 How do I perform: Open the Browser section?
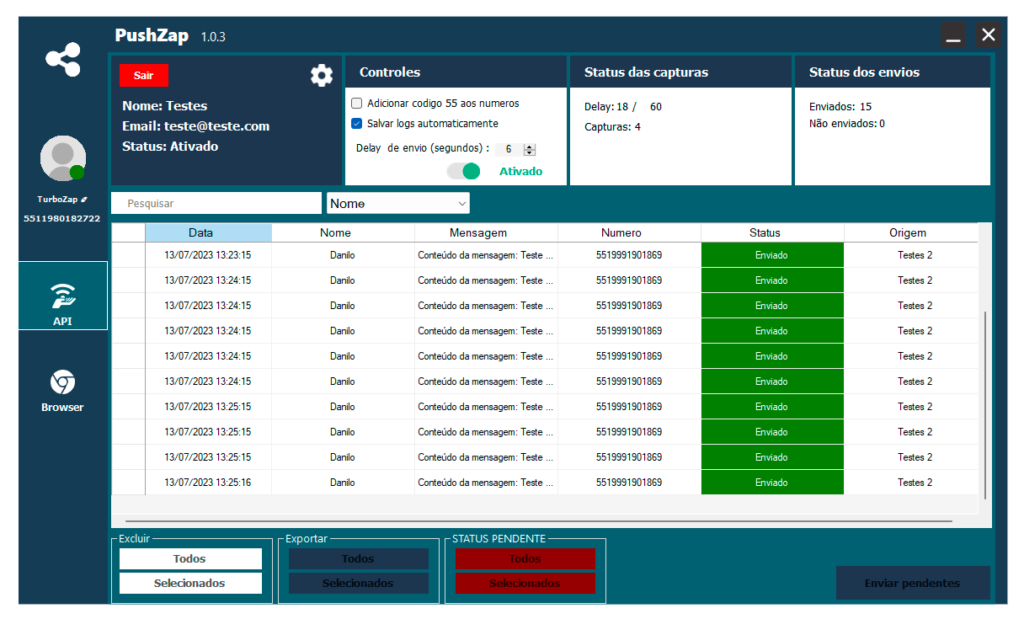coord(62,390)
